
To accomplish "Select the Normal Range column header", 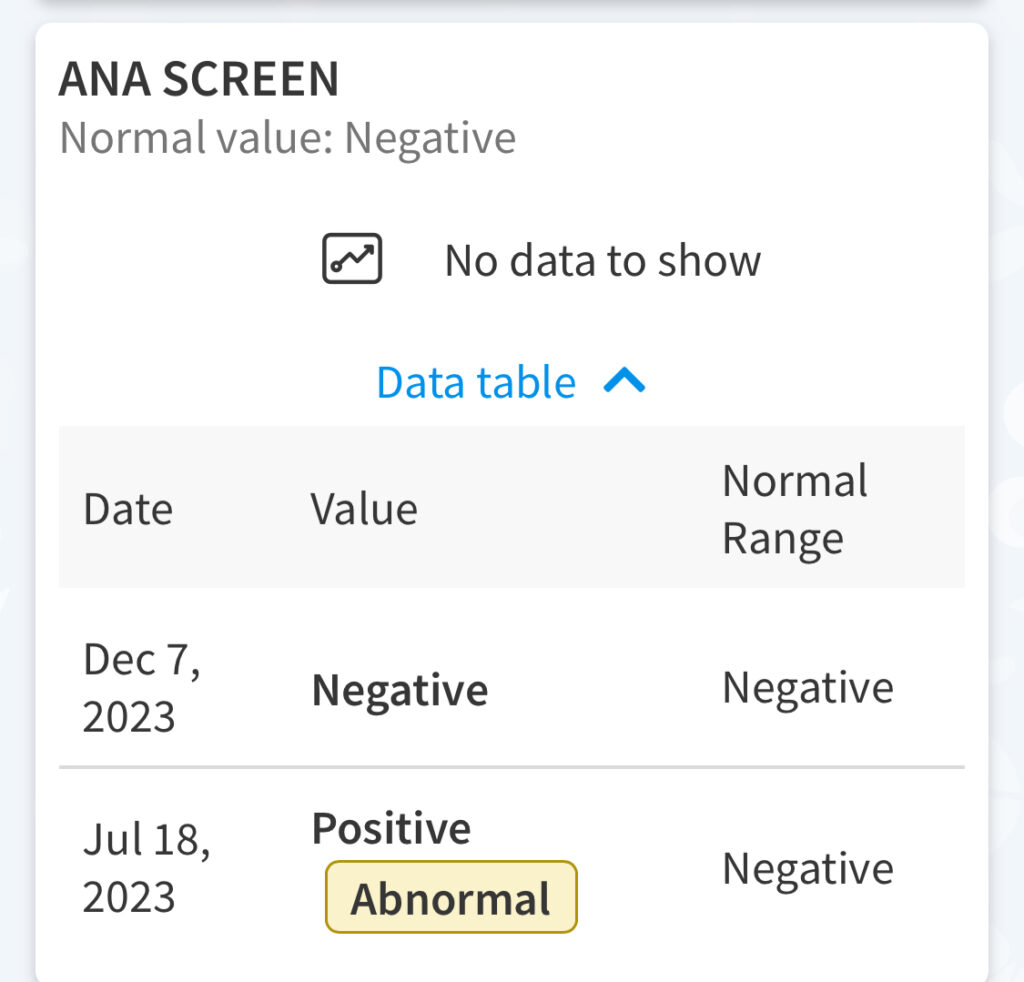I will [x=795, y=509].
